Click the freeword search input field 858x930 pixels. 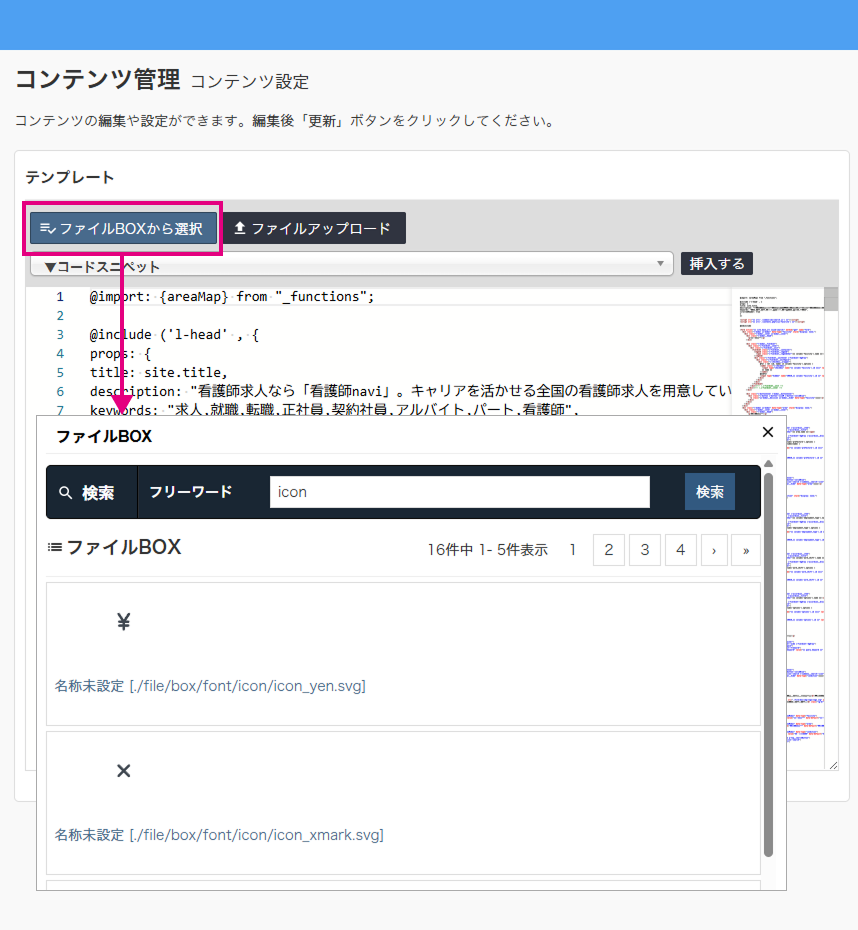[x=459, y=492]
